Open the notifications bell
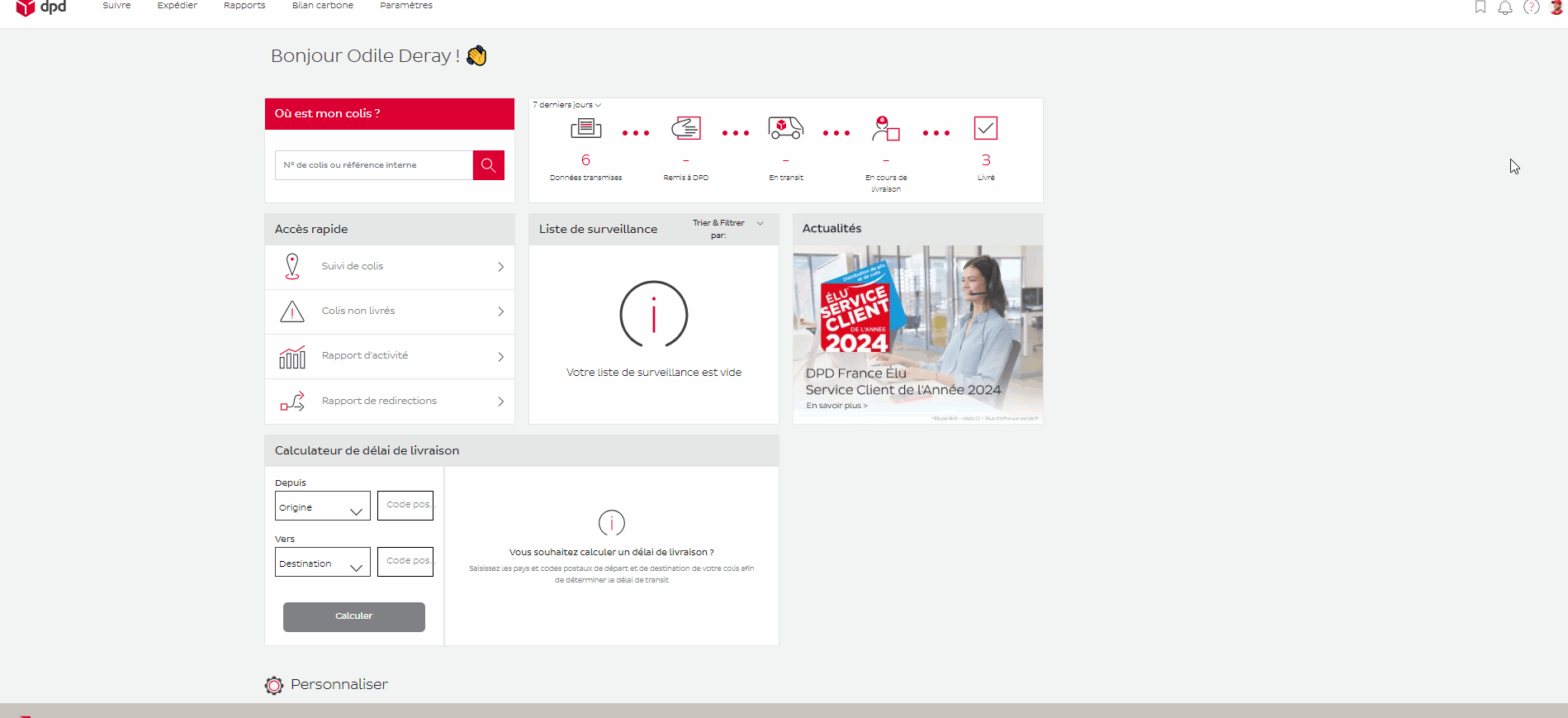Image resolution: width=1568 pixels, height=718 pixels. tap(1505, 7)
